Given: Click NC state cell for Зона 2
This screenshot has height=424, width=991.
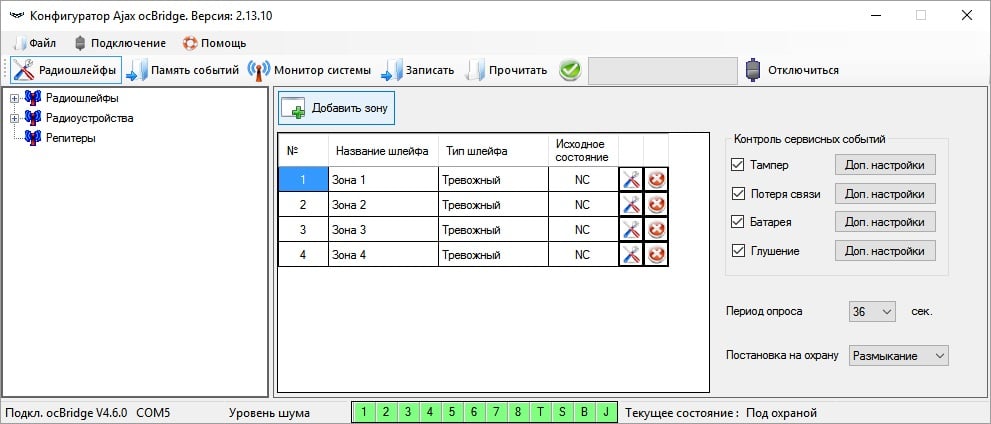Looking at the screenshot, I should (583, 205).
